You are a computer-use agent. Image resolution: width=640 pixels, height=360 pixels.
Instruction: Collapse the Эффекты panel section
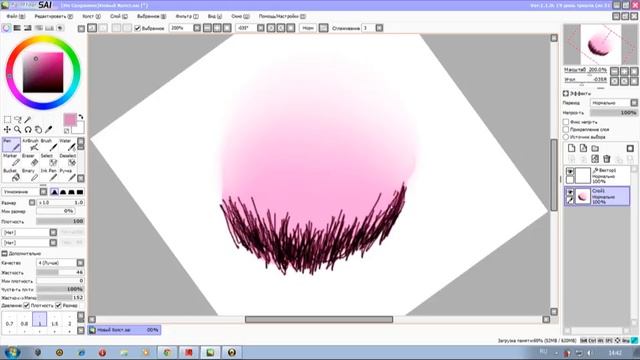tap(566, 93)
